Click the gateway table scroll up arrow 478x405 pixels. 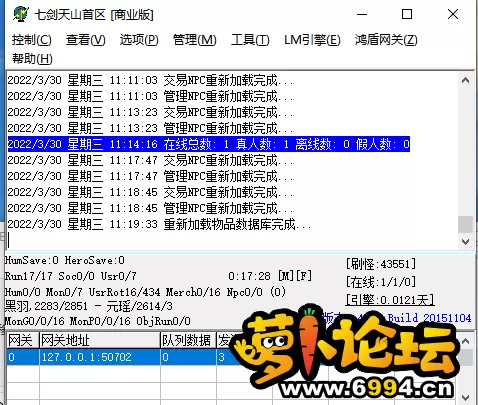(465, 341)
